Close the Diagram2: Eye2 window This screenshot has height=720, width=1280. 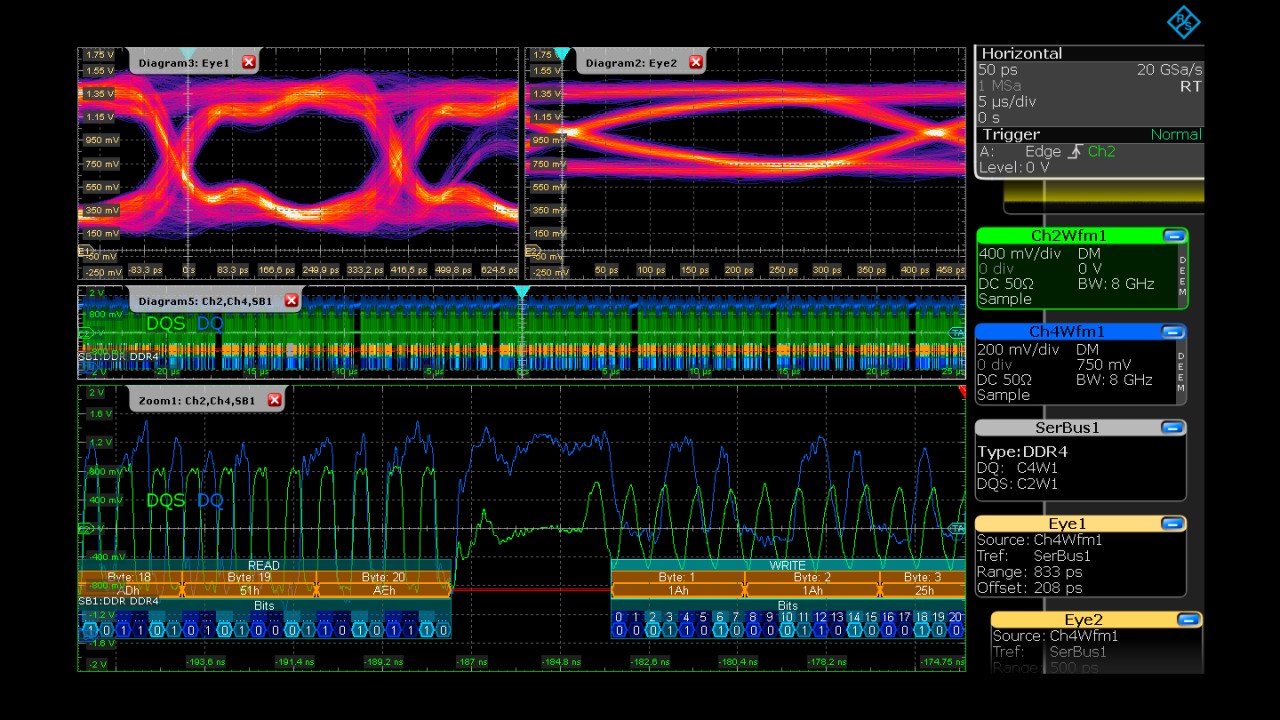[696, 63]
